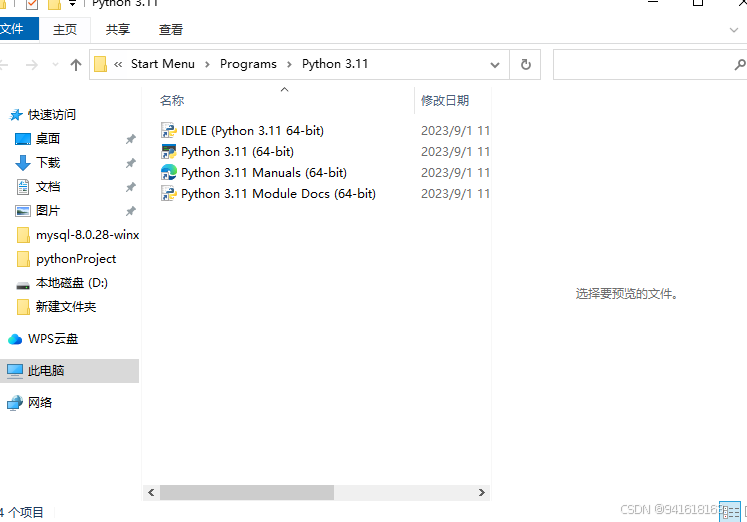Open IDLE (Python 3.11 64-bit) shortcut icon

click(x=169, y=130)
